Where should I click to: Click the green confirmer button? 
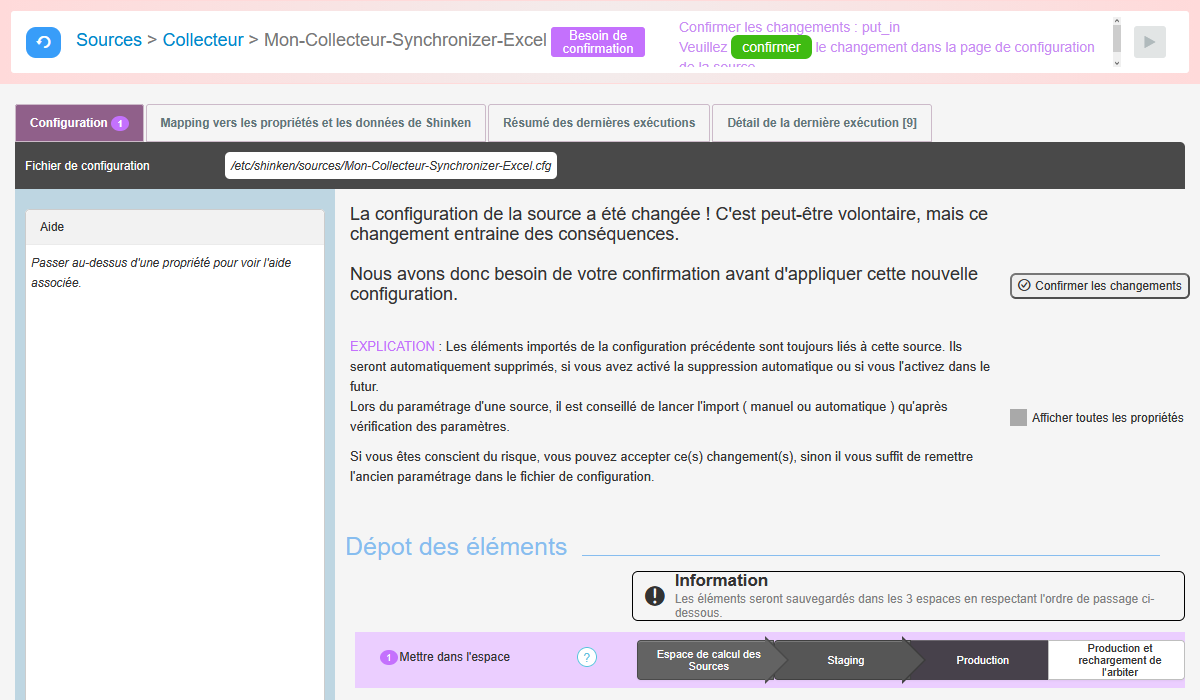(770, 47)
